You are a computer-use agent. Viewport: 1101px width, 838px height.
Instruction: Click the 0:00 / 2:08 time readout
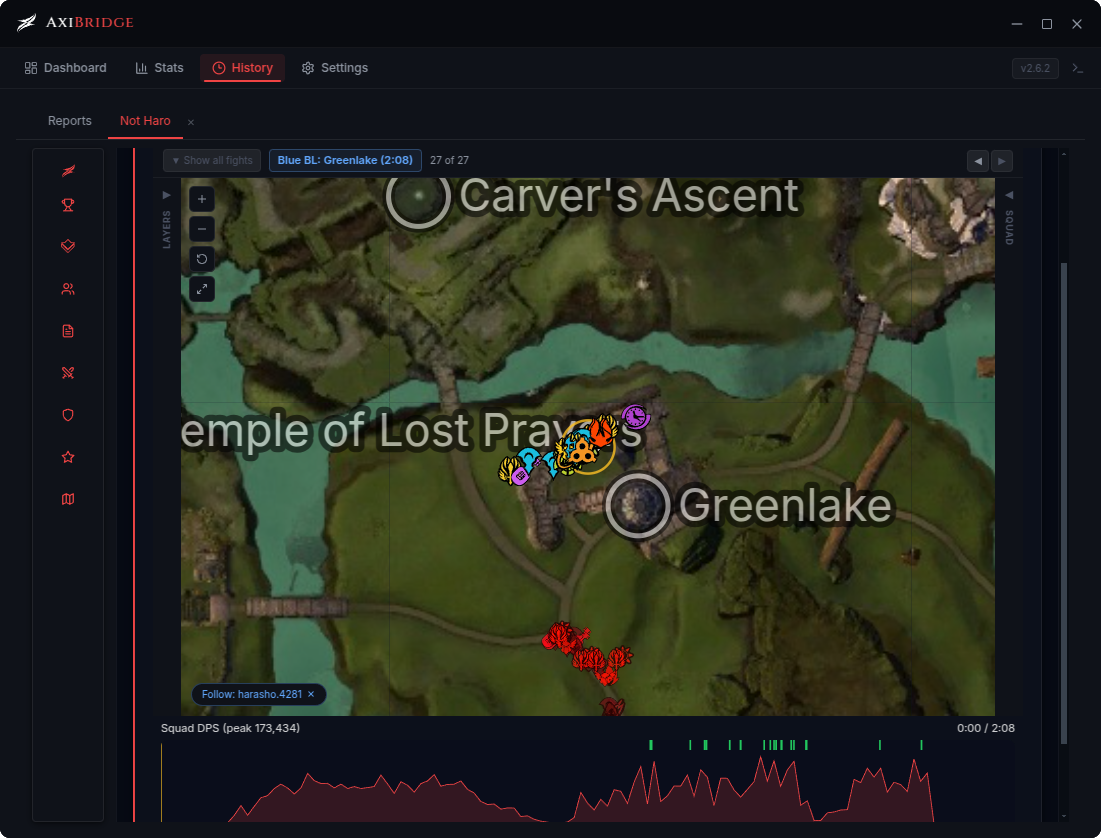985,728
